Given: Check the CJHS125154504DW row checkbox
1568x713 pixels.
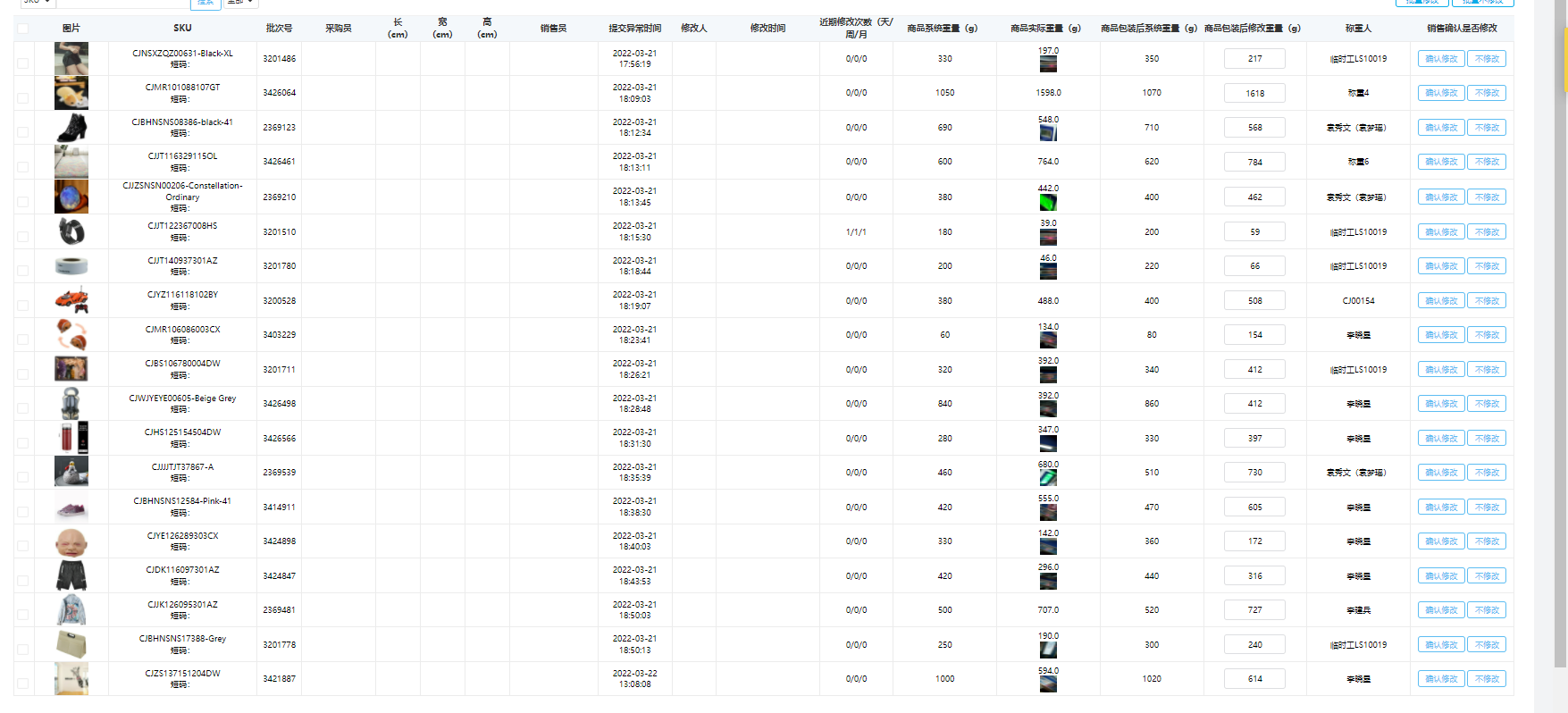Looking at the screenshot, I should coord(22,442).
